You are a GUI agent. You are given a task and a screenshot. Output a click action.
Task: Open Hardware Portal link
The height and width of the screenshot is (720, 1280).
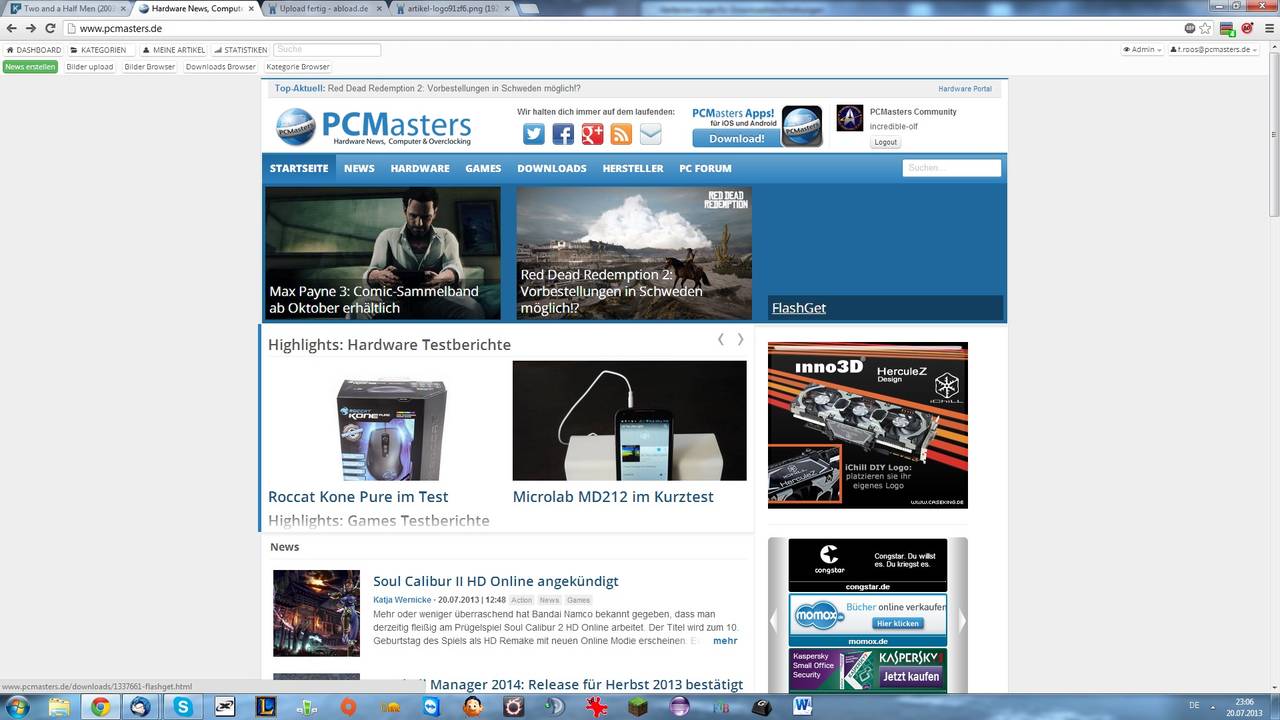coord(965,89)
